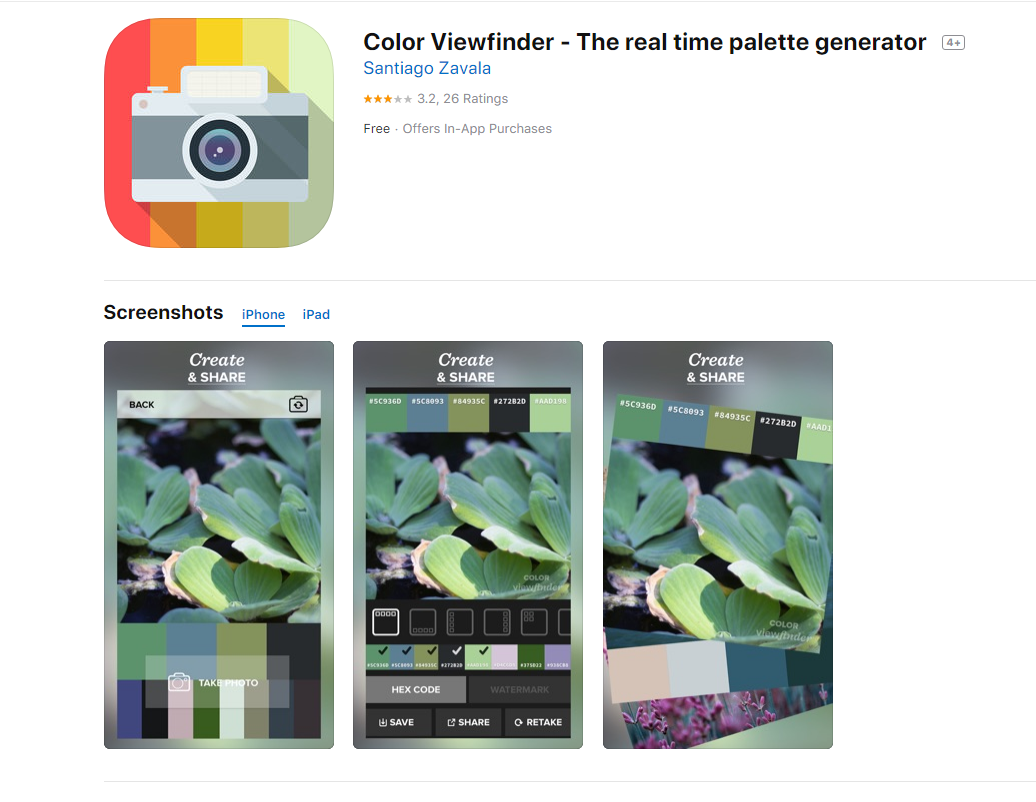1036x802 pixels.
Task: Choose the third palette layout icon
Action: click(459, 622)
